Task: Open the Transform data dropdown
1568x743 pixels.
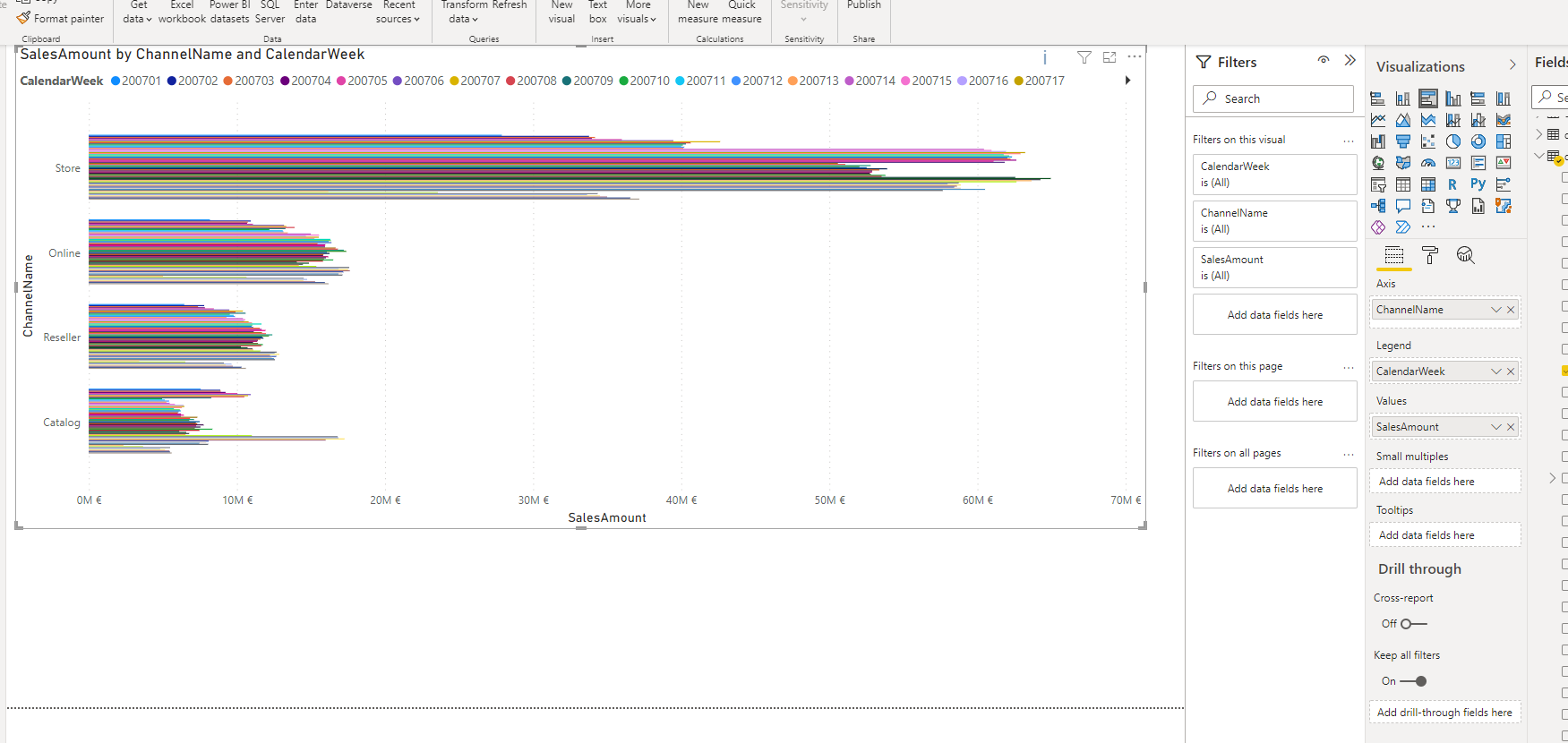Action: tap(462, 12)
